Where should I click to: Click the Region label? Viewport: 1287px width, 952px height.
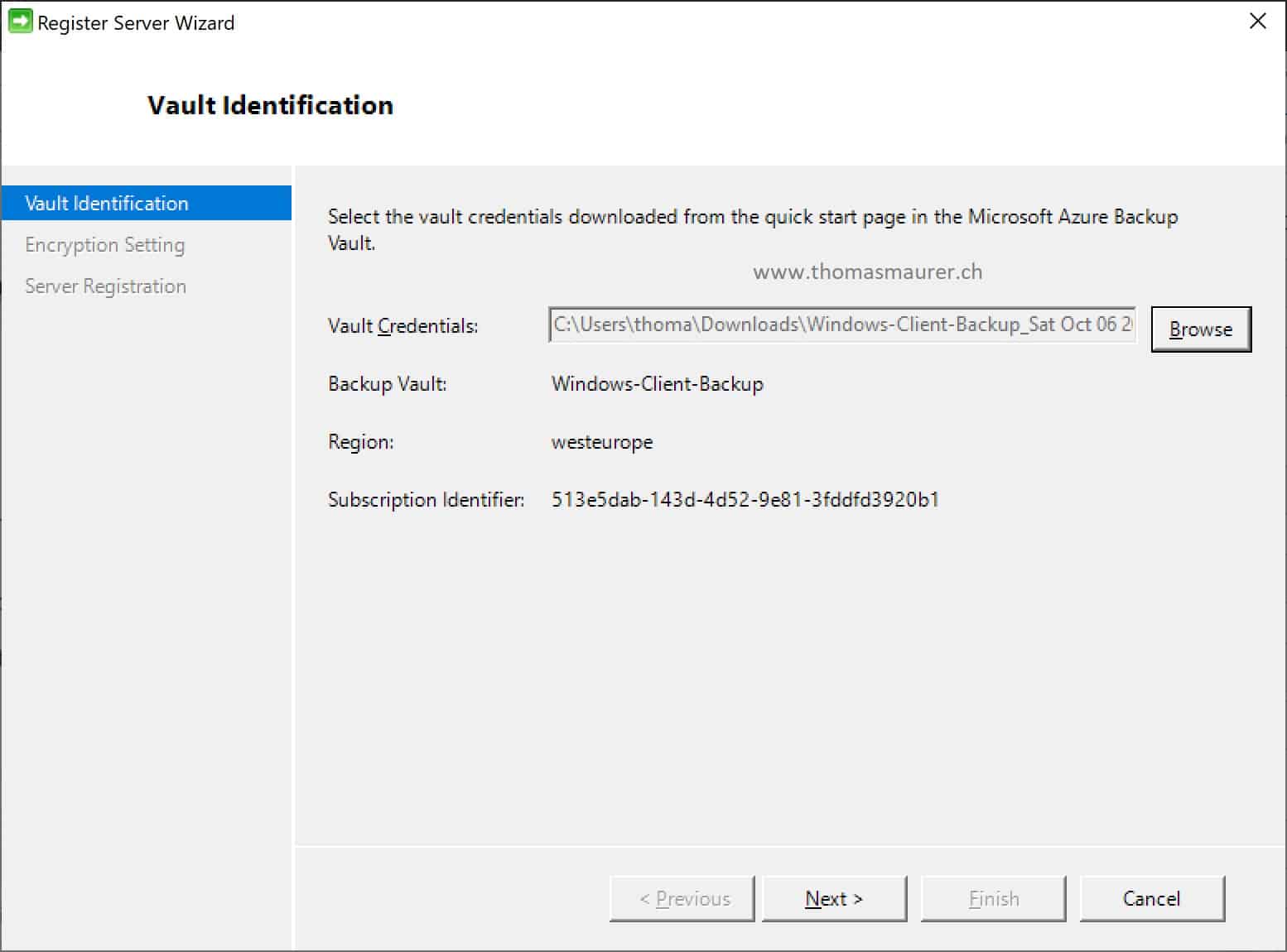(x=361, y=442)
